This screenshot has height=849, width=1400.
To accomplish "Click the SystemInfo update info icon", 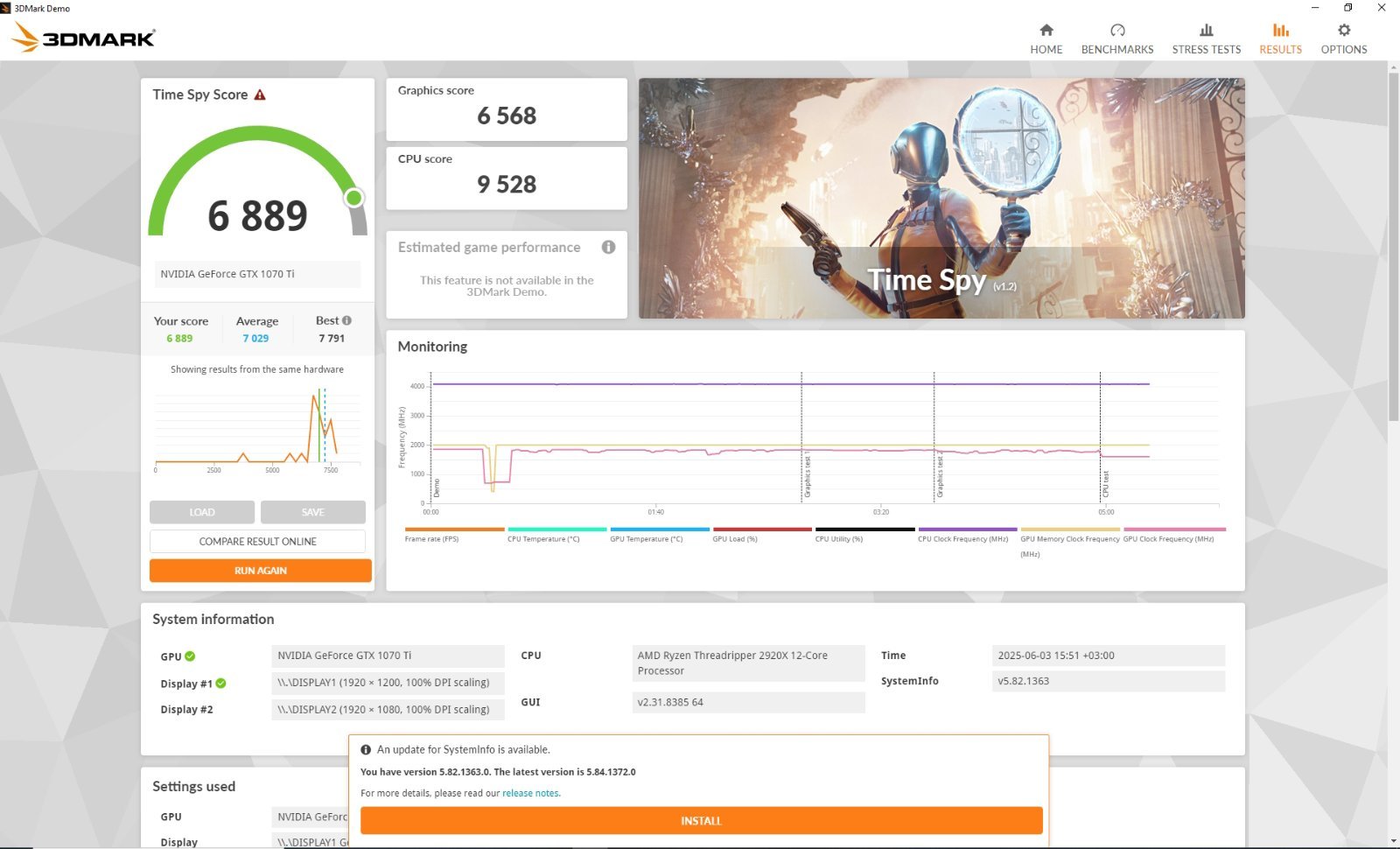I will point(366,749).
